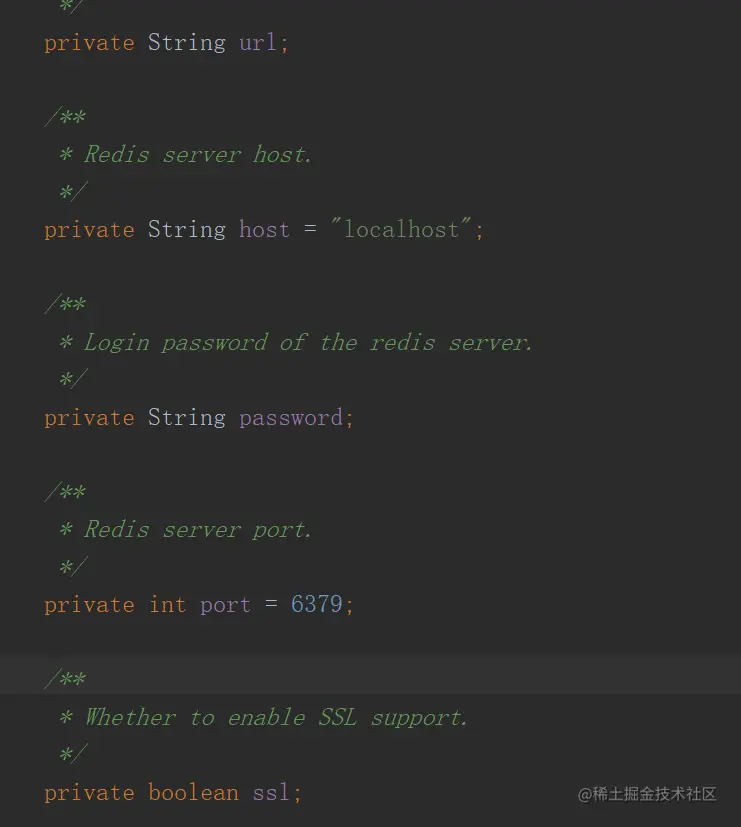The image size is (741, 827).
Task: Click the highlighted /** line above SSL comment
Action: [66, 680]
